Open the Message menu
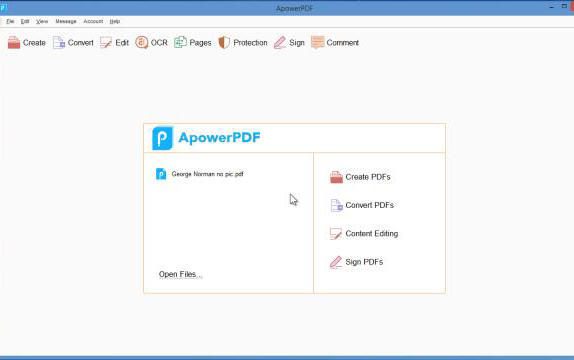Screen dimensions: 574x360 66,22
